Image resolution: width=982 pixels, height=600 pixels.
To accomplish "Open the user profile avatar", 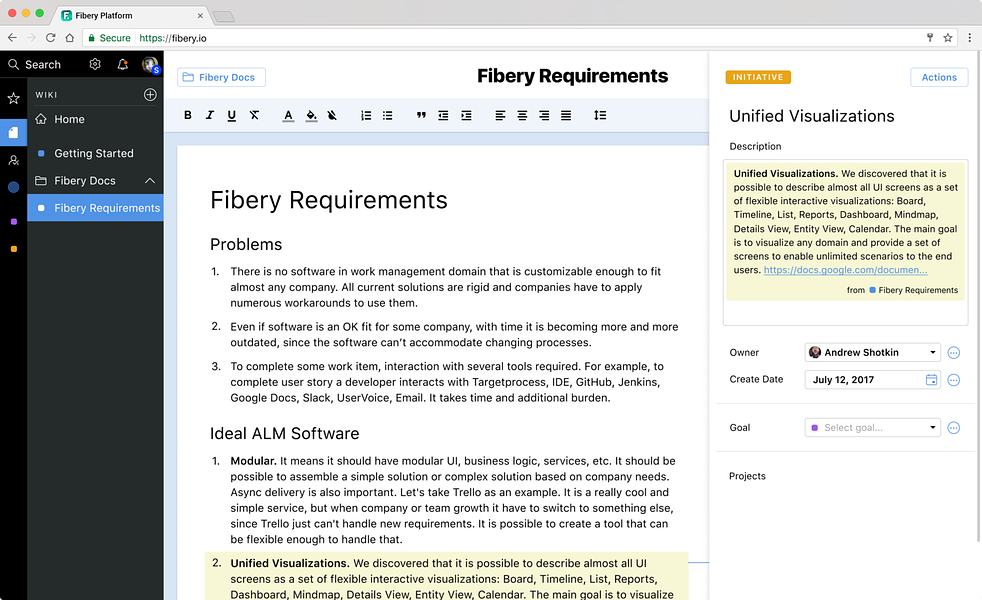I will [150, 65].
